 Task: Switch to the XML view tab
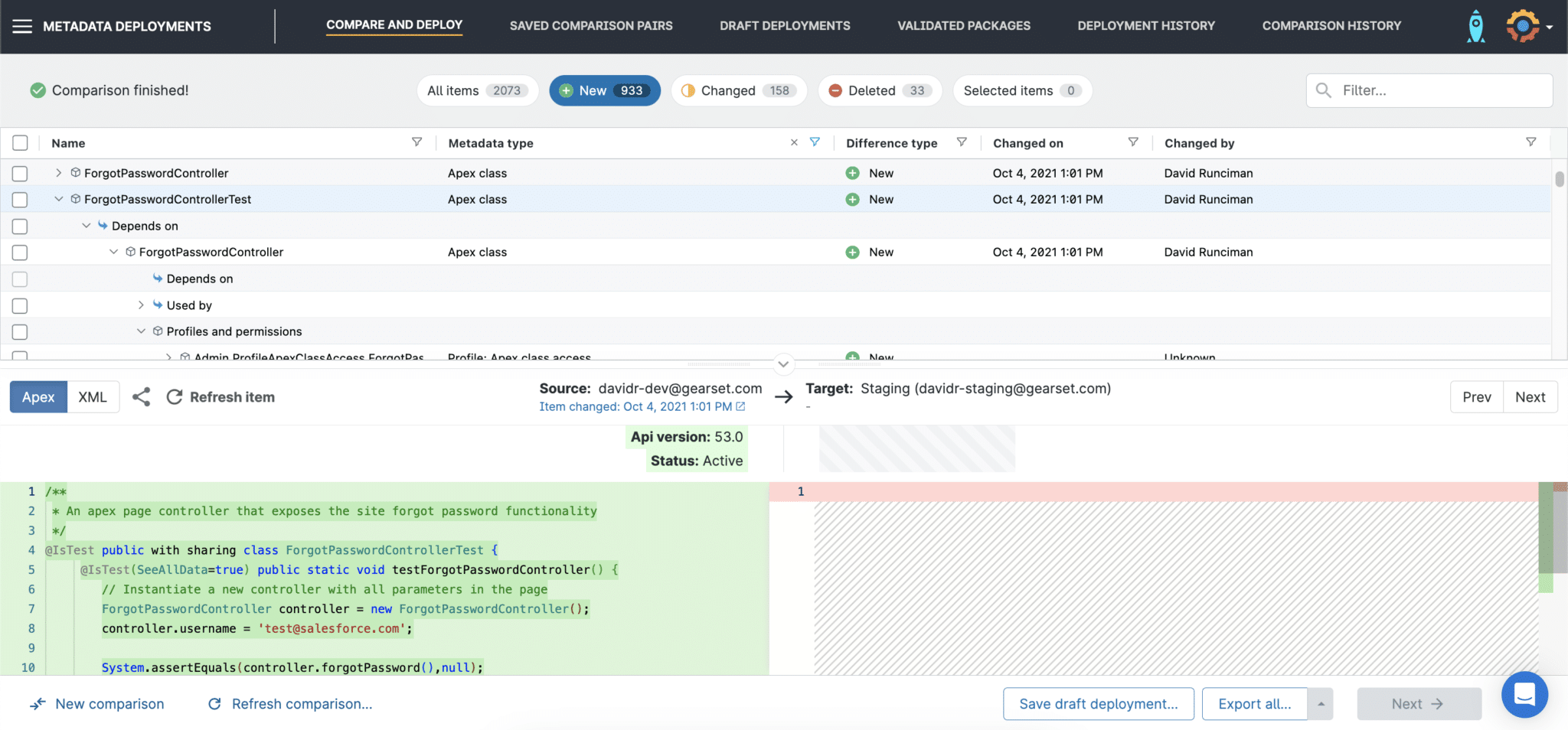pos(93,397)
